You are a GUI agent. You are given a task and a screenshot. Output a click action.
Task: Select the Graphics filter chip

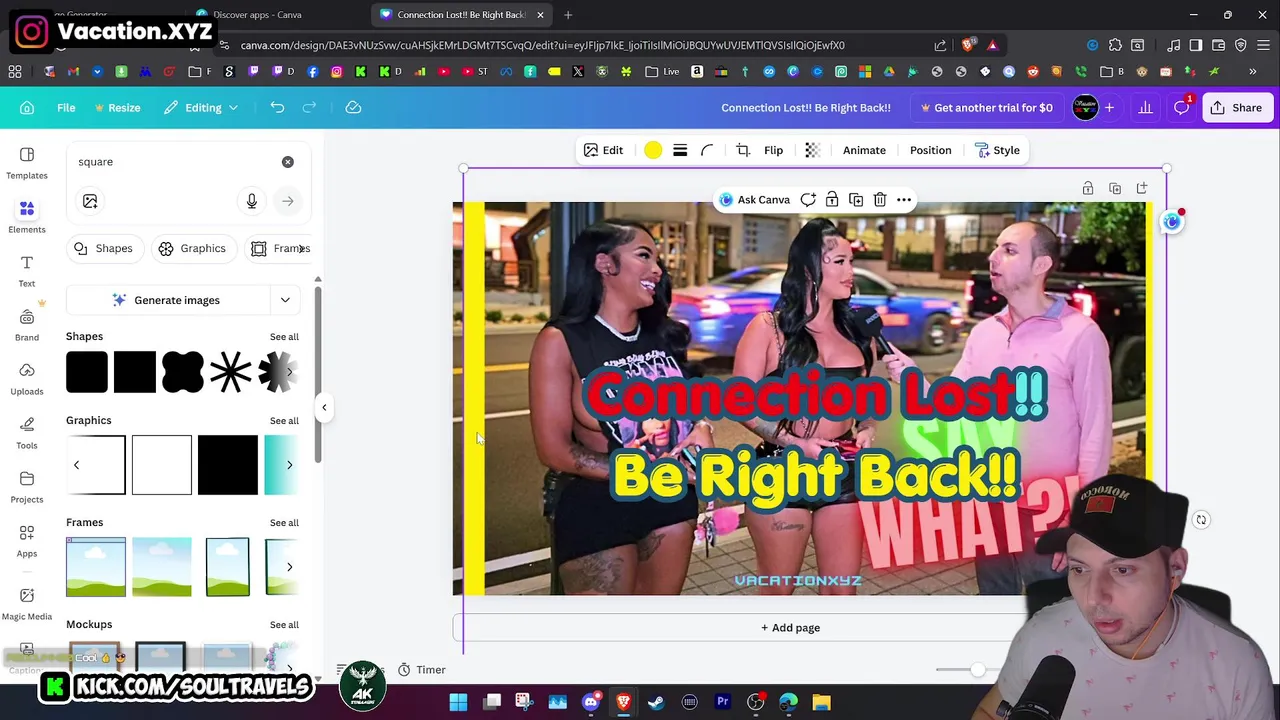tap(192, 248)
